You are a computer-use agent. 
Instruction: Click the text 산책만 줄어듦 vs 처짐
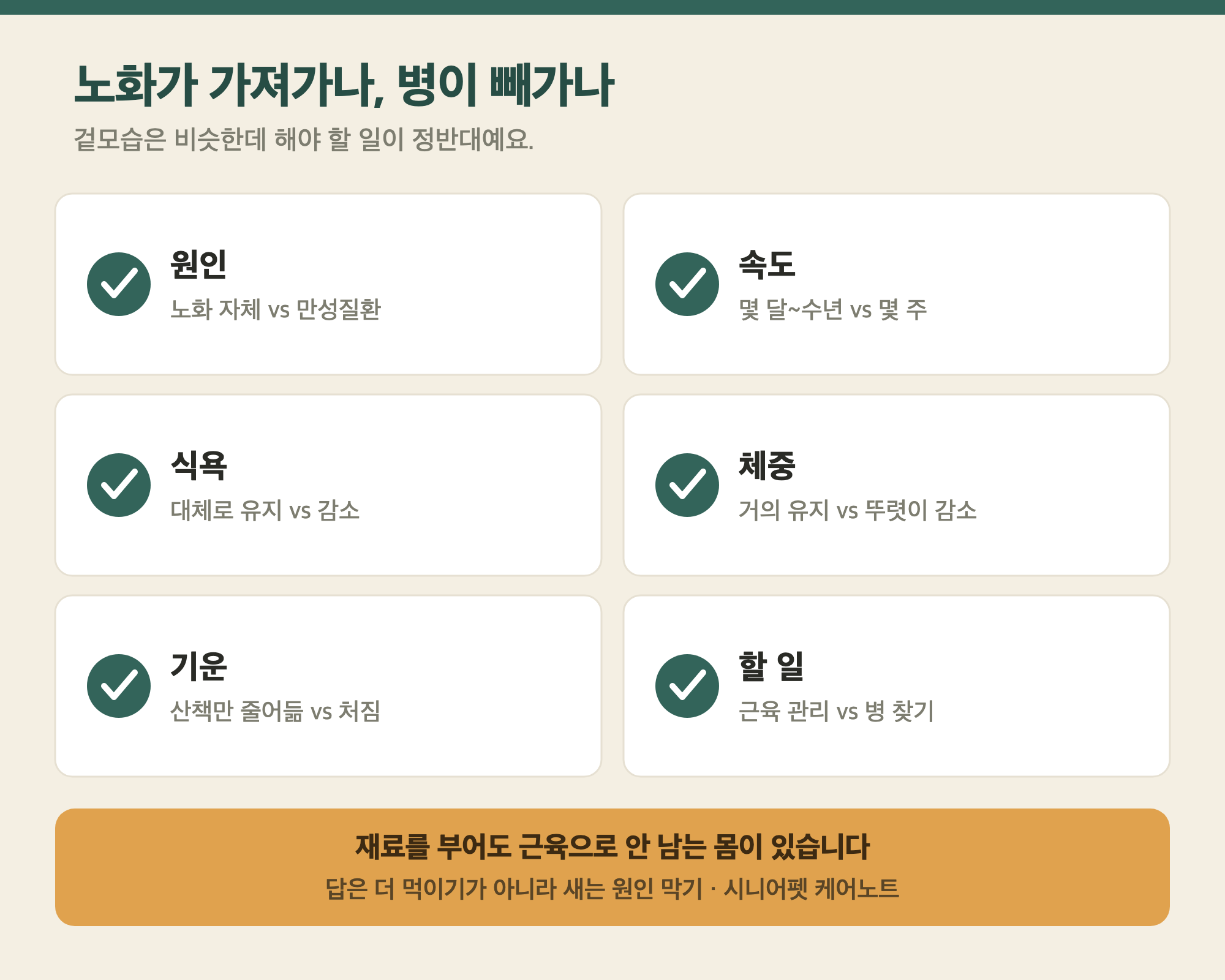pyautogui.click(x=276, y=711)
